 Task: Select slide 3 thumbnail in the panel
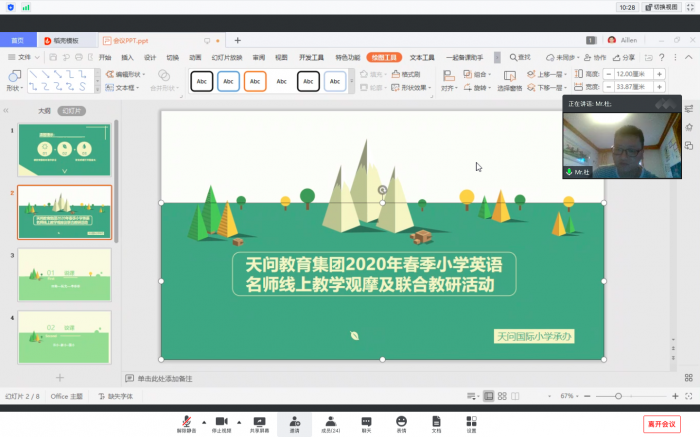[64, 274]
